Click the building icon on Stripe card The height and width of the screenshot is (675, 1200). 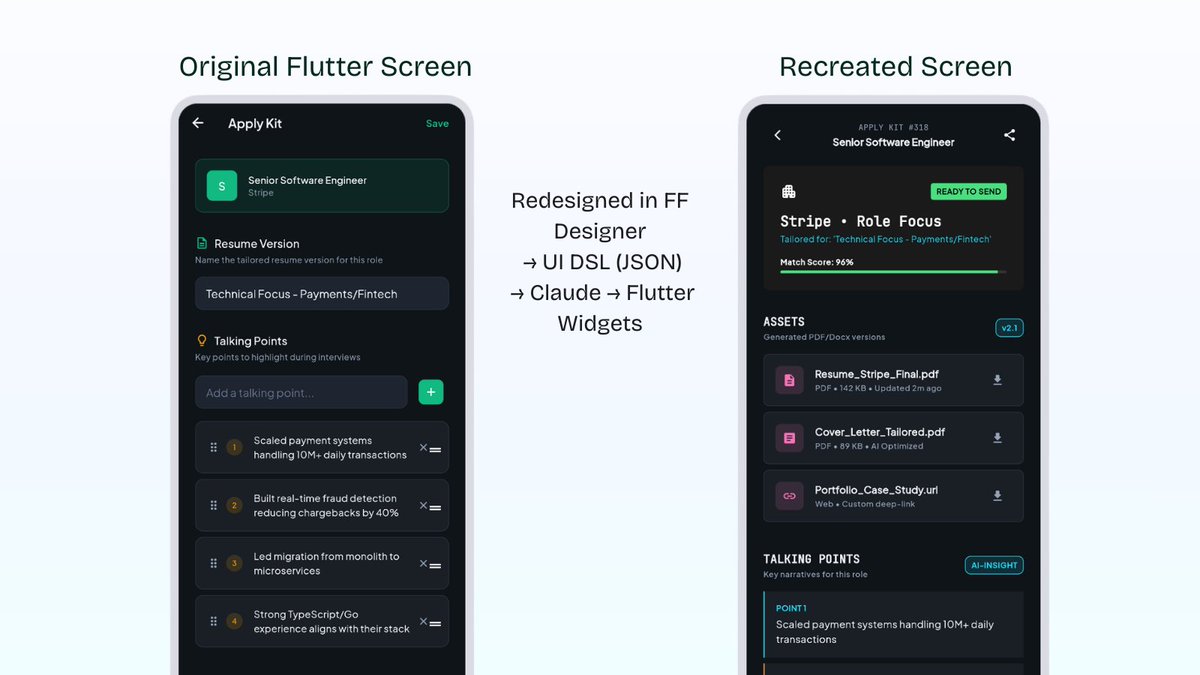pos(788,191)
